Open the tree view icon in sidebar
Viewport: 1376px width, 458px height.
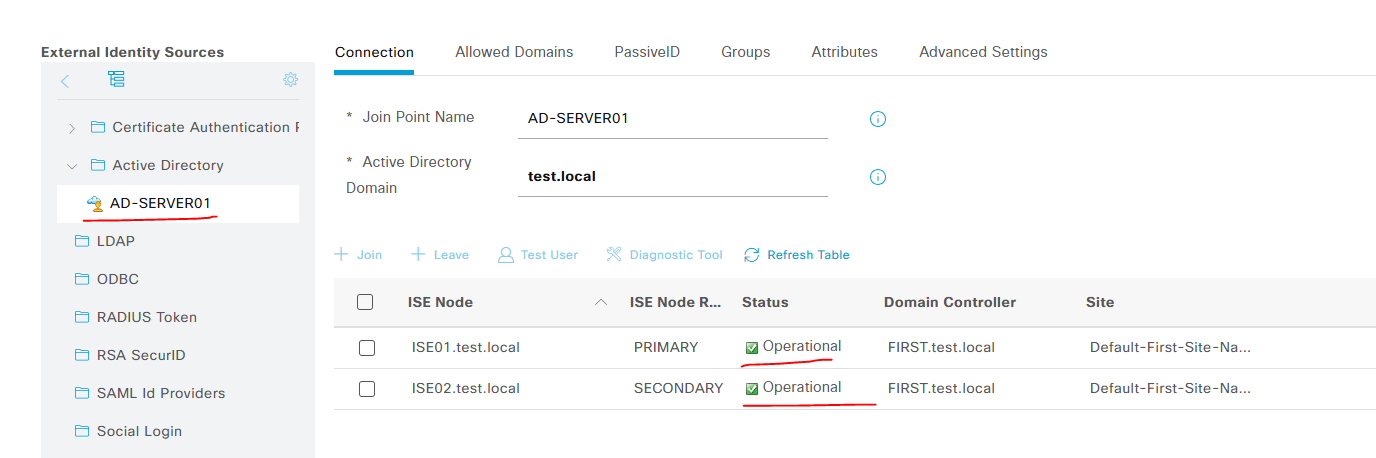click(116, 80)
